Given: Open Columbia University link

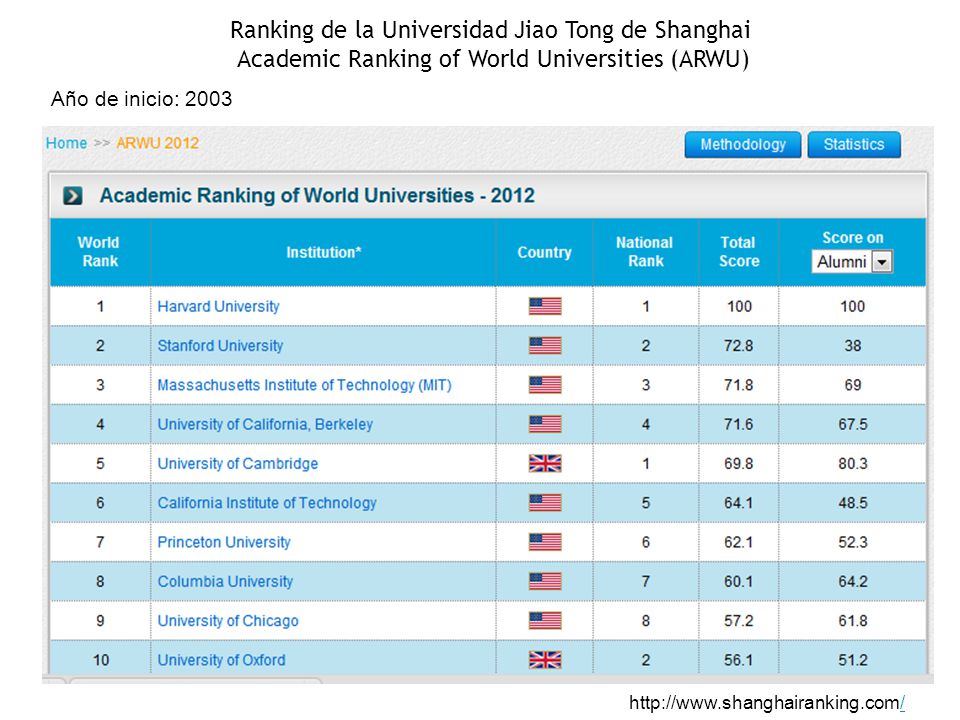Looking at the screenshot, I should coord(225,581).
